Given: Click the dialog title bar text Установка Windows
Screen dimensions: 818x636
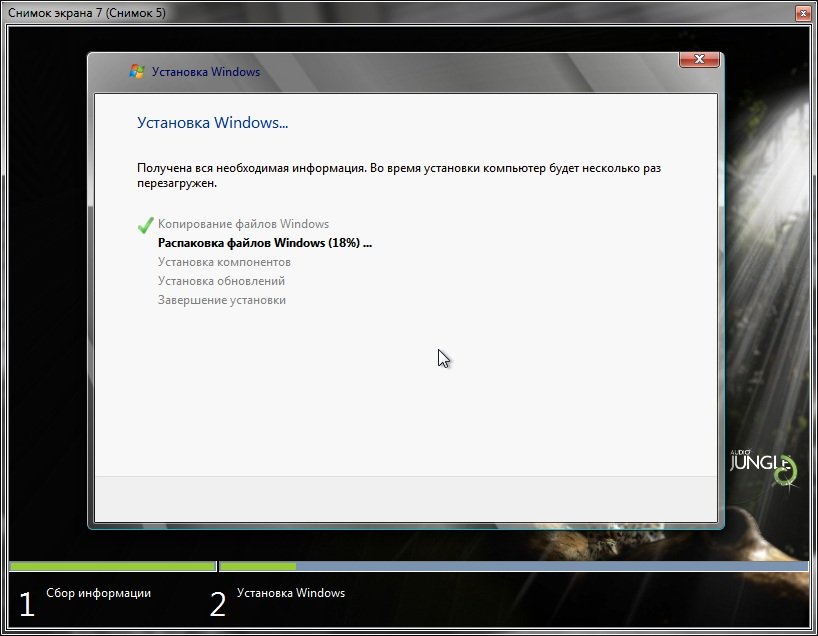Looking at the screenshot, I should (206, 72).
